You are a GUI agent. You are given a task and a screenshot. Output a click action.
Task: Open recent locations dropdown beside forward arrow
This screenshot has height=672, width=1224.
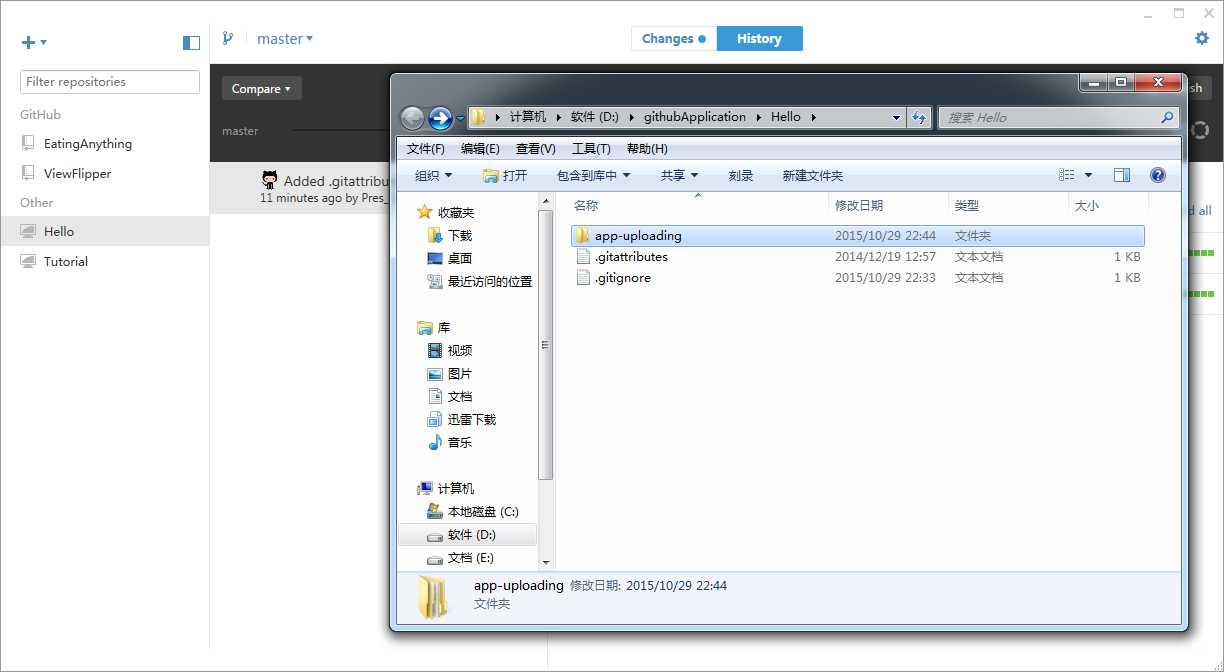coord(460,119)
